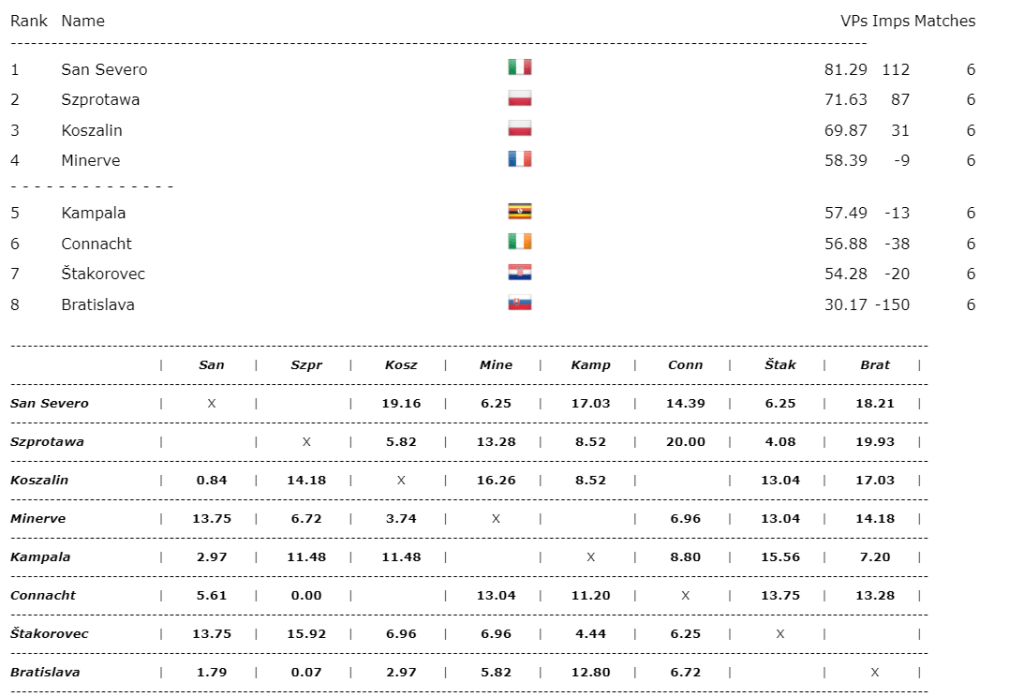Click the Slovak flag beside Bratislava
1024x697 pixels.
pyautogui.click(x=519, y=304)
